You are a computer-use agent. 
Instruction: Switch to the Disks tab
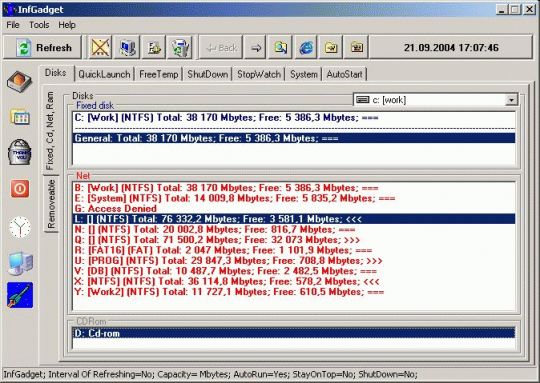(55, 73)
